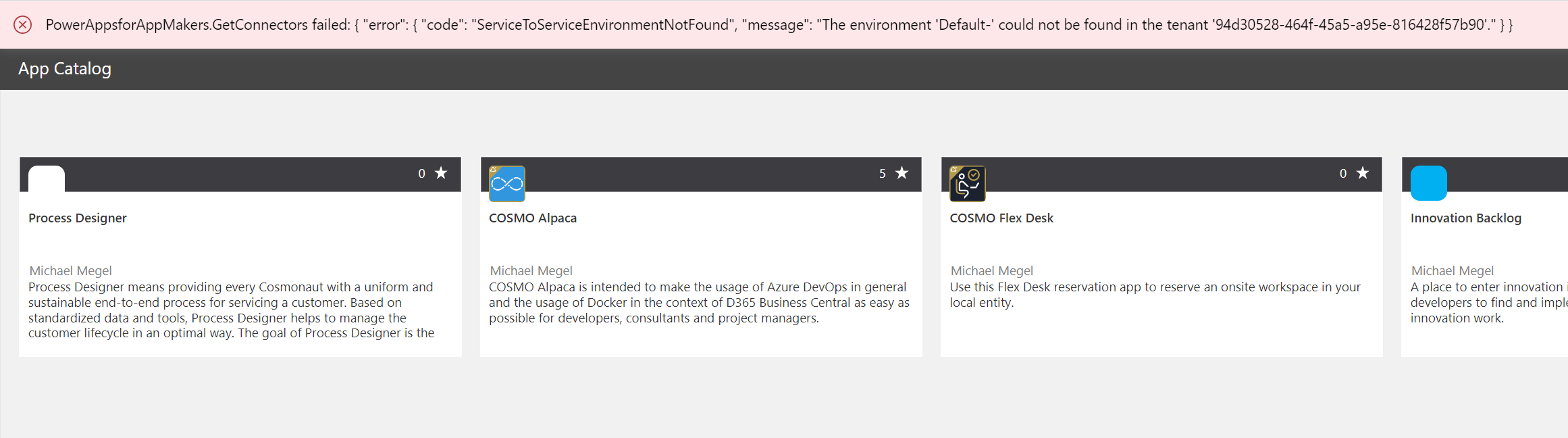Click Michael Megel under COSMO Flex Desk
Screen dimensions: 1568x438
[x=992, y=271]
